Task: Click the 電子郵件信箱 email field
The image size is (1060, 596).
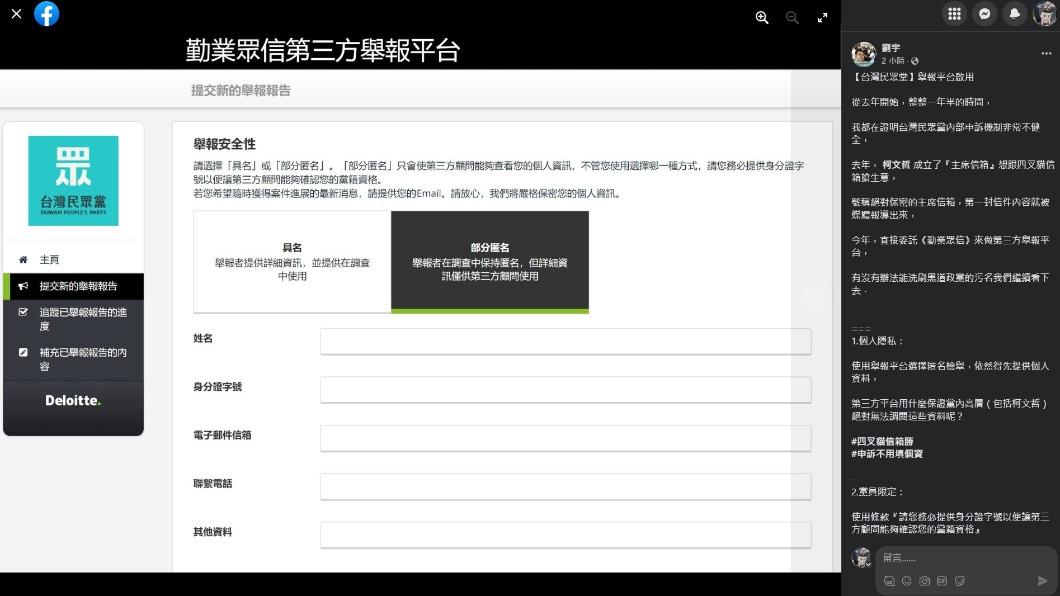Action: (x=566, y=439)
